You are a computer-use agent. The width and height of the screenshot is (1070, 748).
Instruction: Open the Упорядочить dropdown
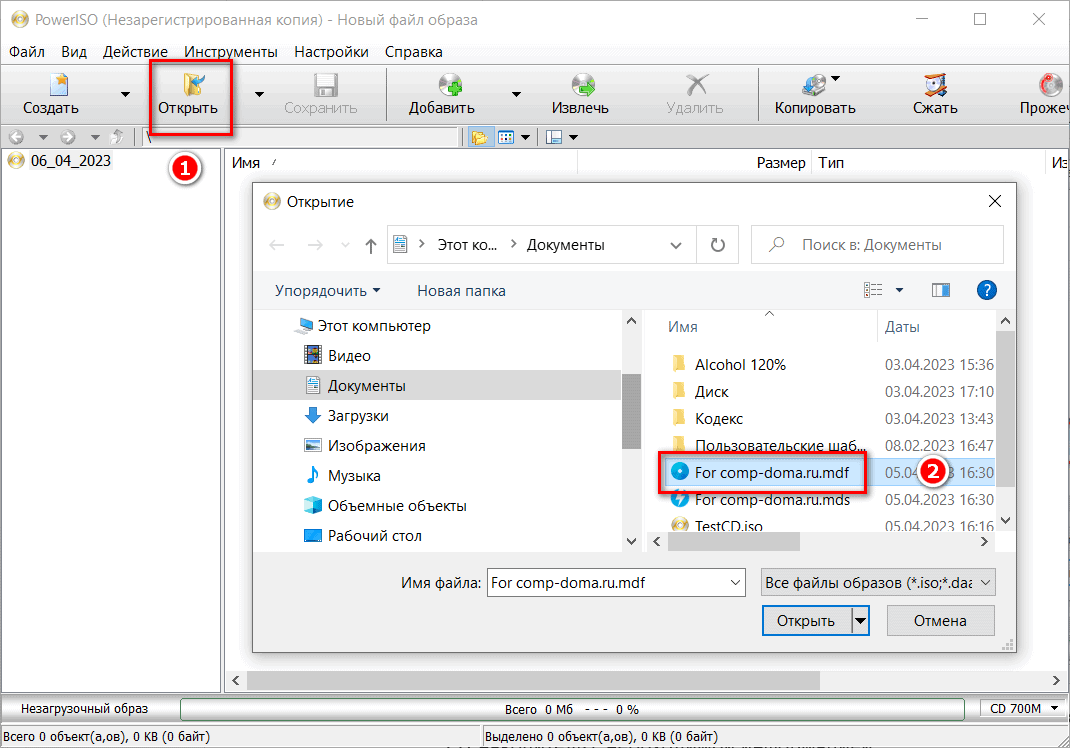click(x=328, y=291)
